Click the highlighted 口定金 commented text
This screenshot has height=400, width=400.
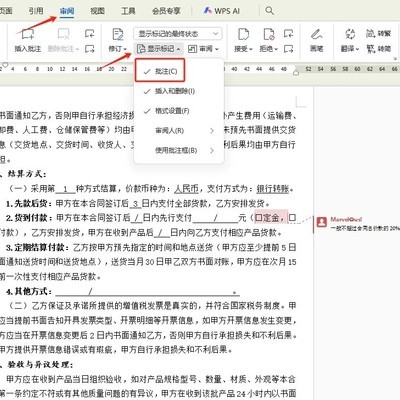coord(271,218)
